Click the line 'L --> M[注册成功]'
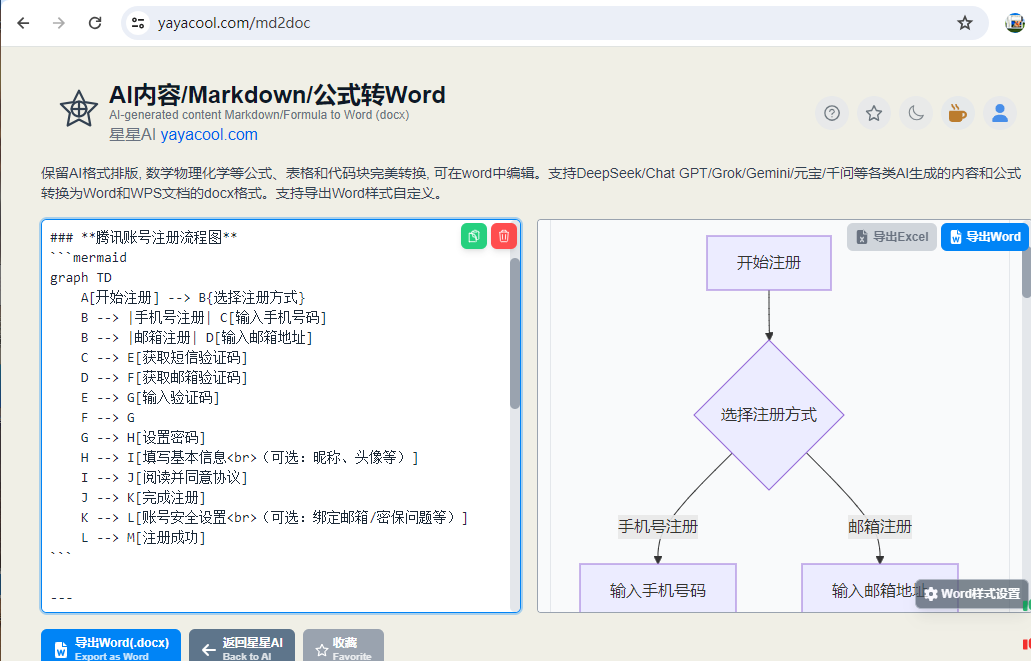Viewport: 1031px width, 661px height. [x=143, y=537]
